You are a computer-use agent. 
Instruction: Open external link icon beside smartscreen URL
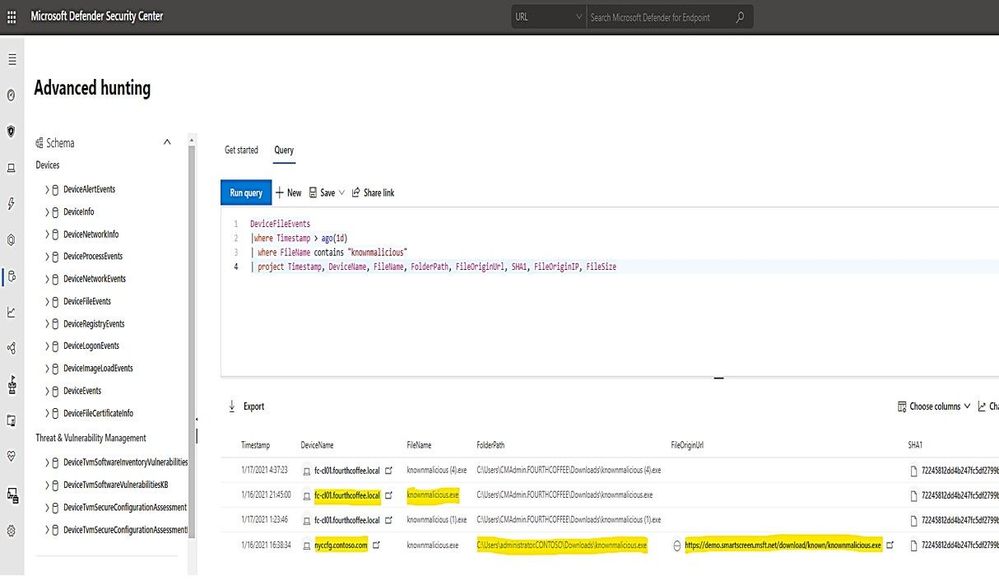click(x=890, y=545)
